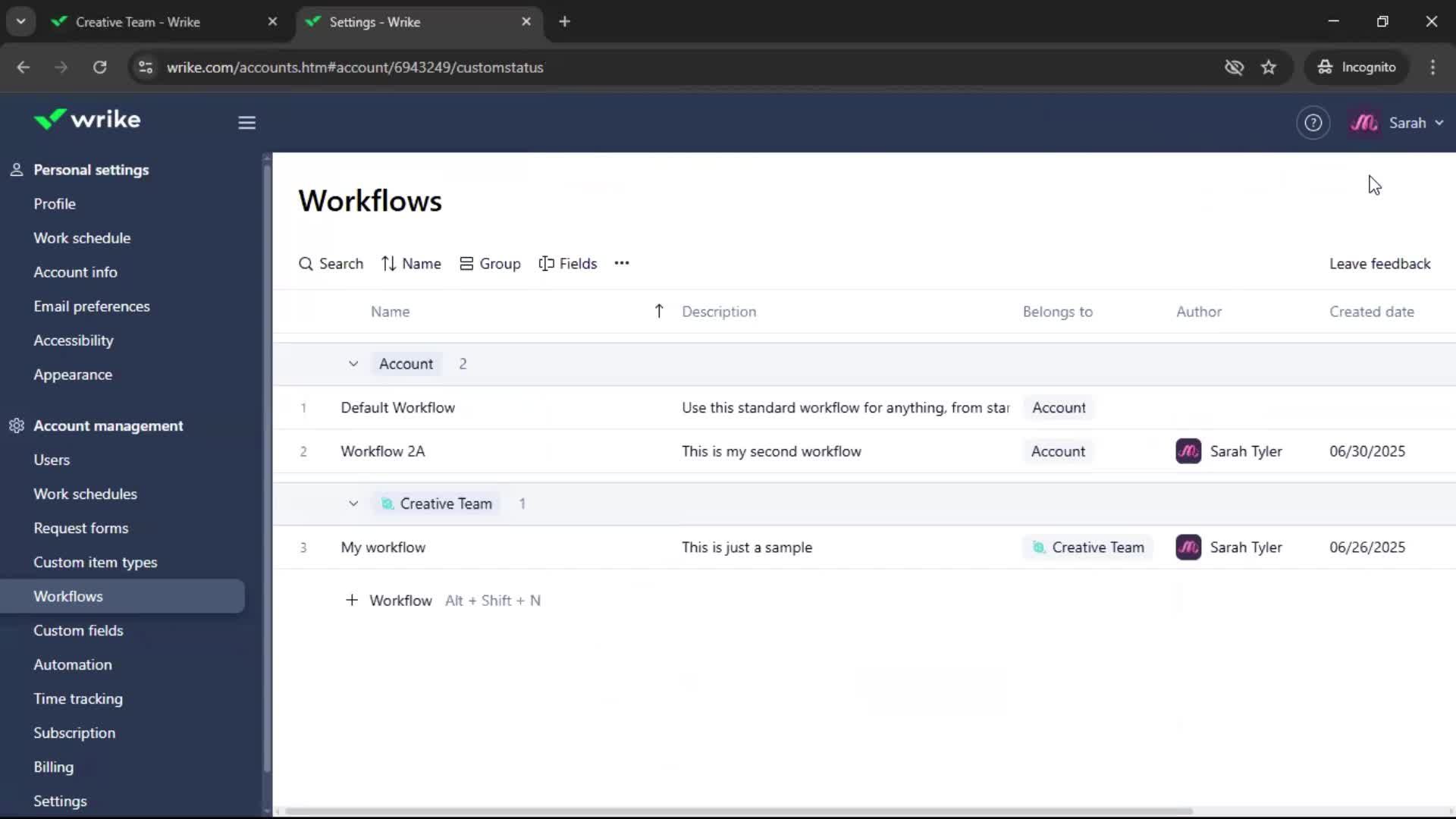Click Sarah Tyler's avatar on the My workflow row
Image resolution: width=1456 pixels, height=819 pixels.
(1188, 548)
